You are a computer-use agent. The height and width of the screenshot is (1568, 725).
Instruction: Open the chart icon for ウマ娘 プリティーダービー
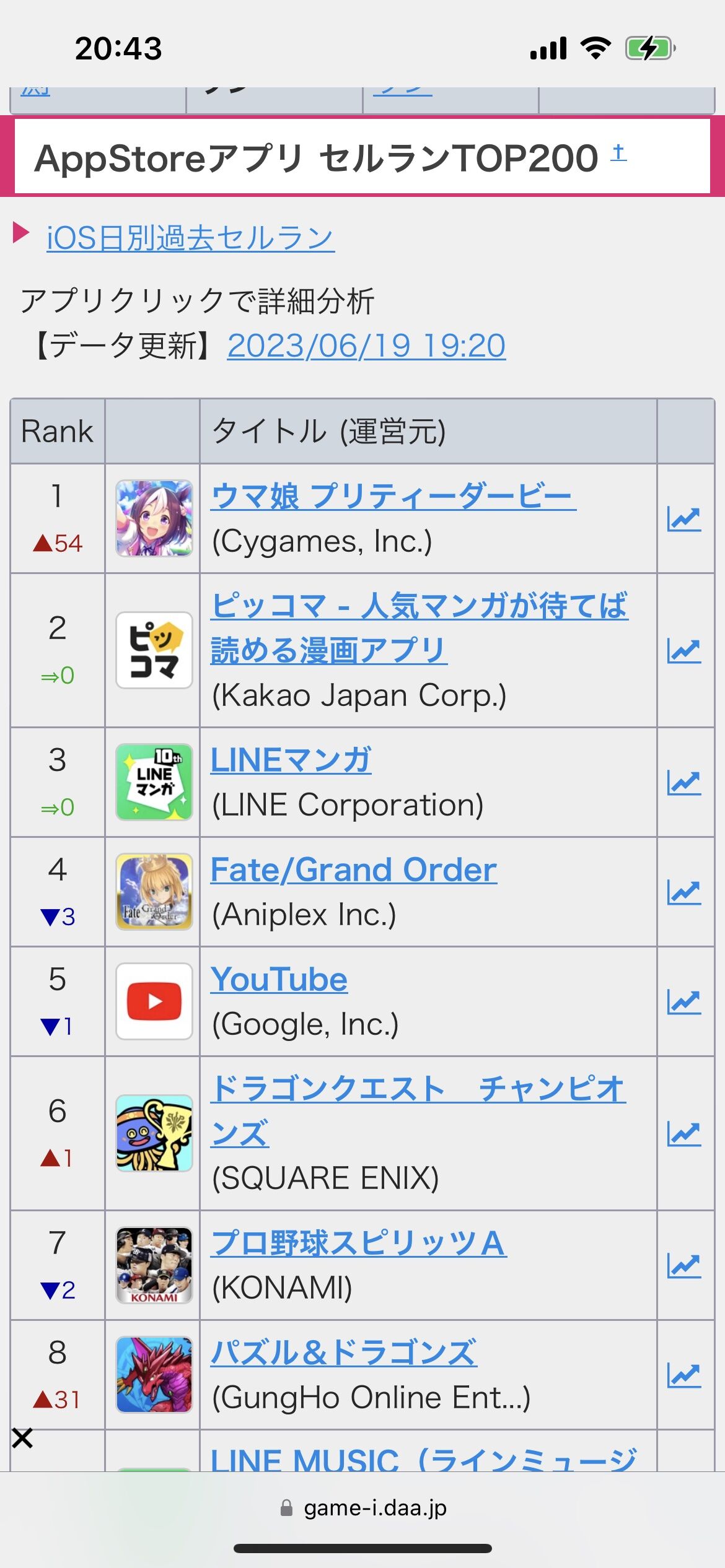(x=684, y=519)
